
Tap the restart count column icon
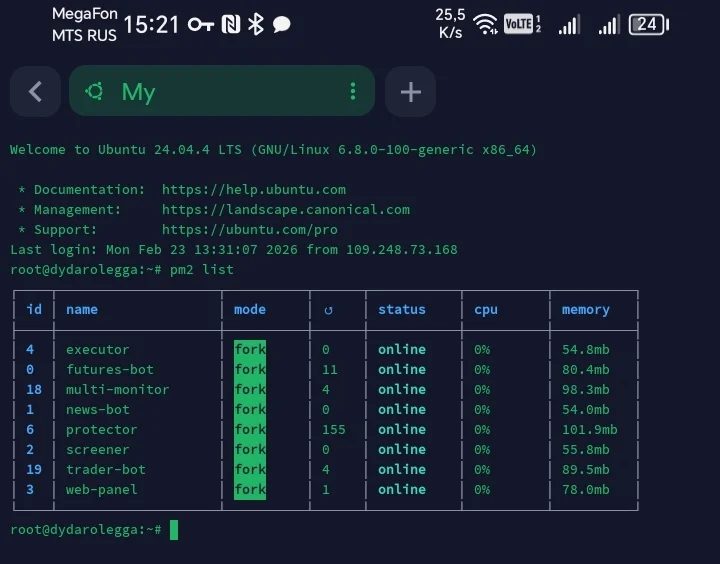tap(328, 310)
